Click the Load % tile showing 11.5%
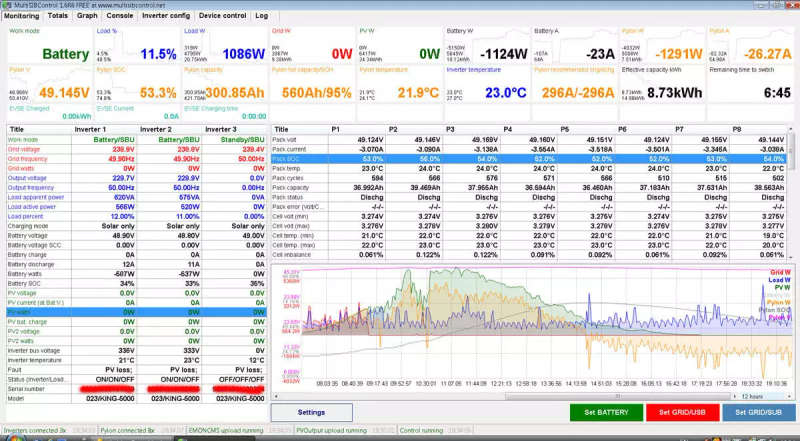Screen dimensions: 800x441 pos(137,45)
